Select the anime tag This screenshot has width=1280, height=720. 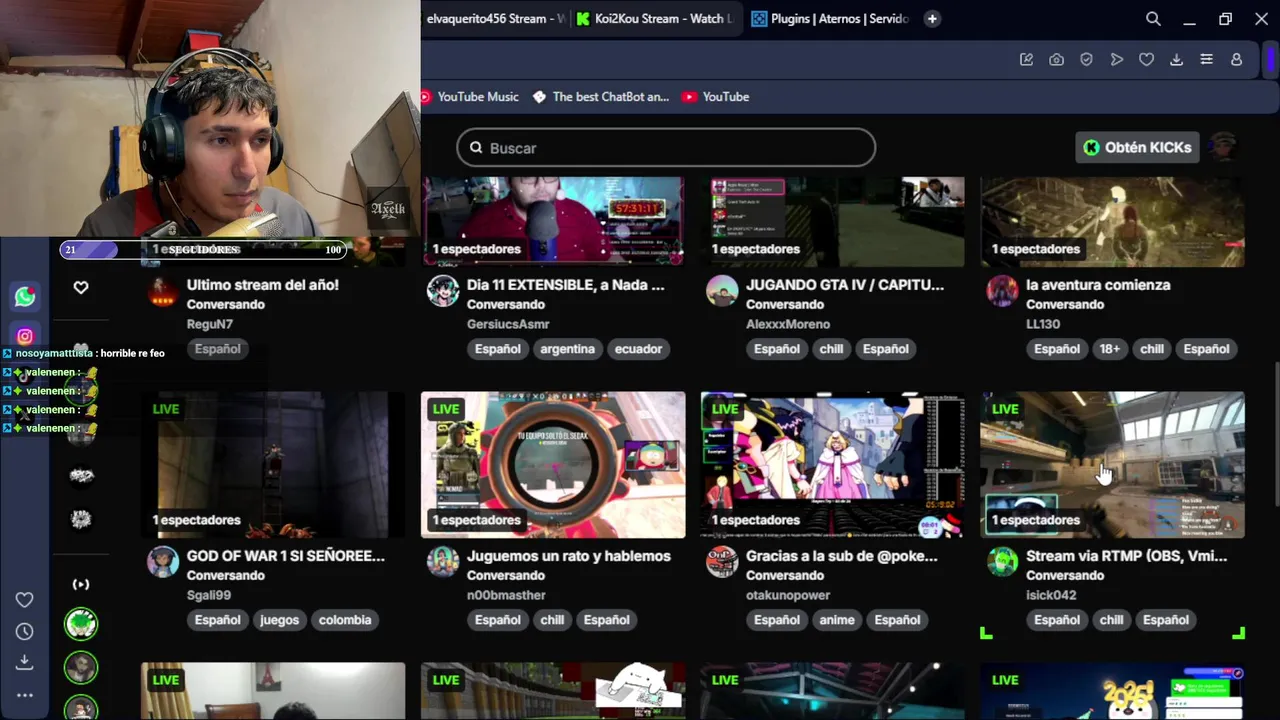837,620
